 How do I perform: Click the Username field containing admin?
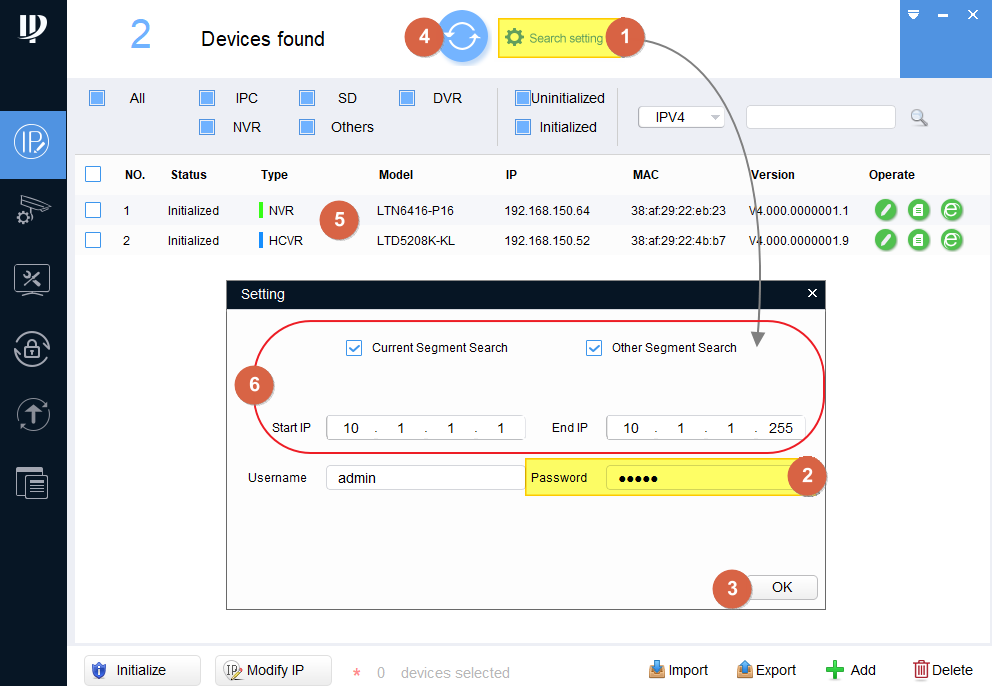point(425,478)
